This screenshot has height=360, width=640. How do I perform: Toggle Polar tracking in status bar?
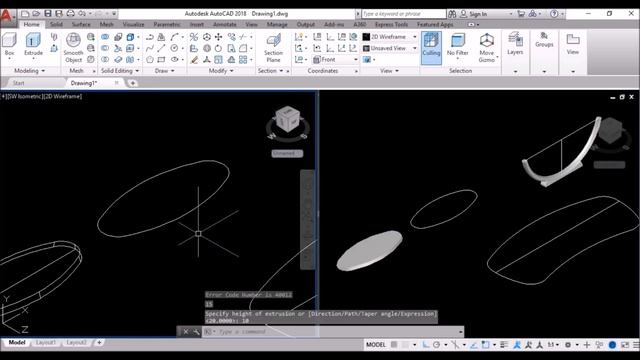click(x=436, y=344)
